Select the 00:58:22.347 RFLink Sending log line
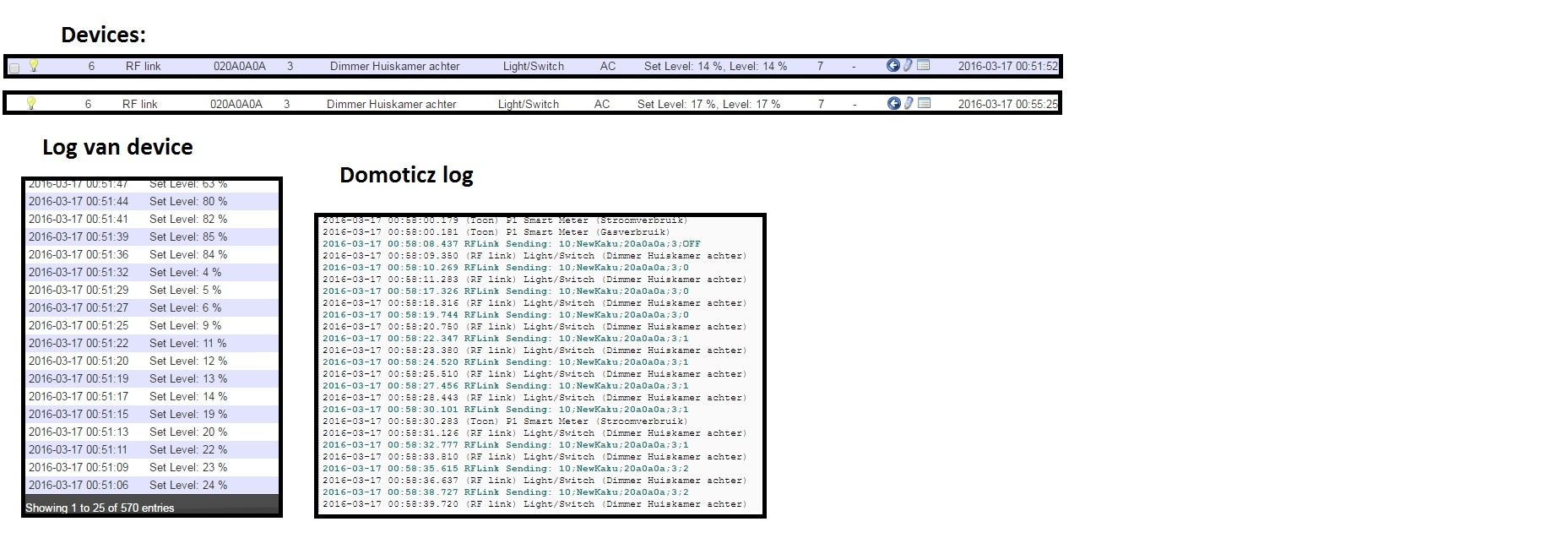 click(506, 339)
